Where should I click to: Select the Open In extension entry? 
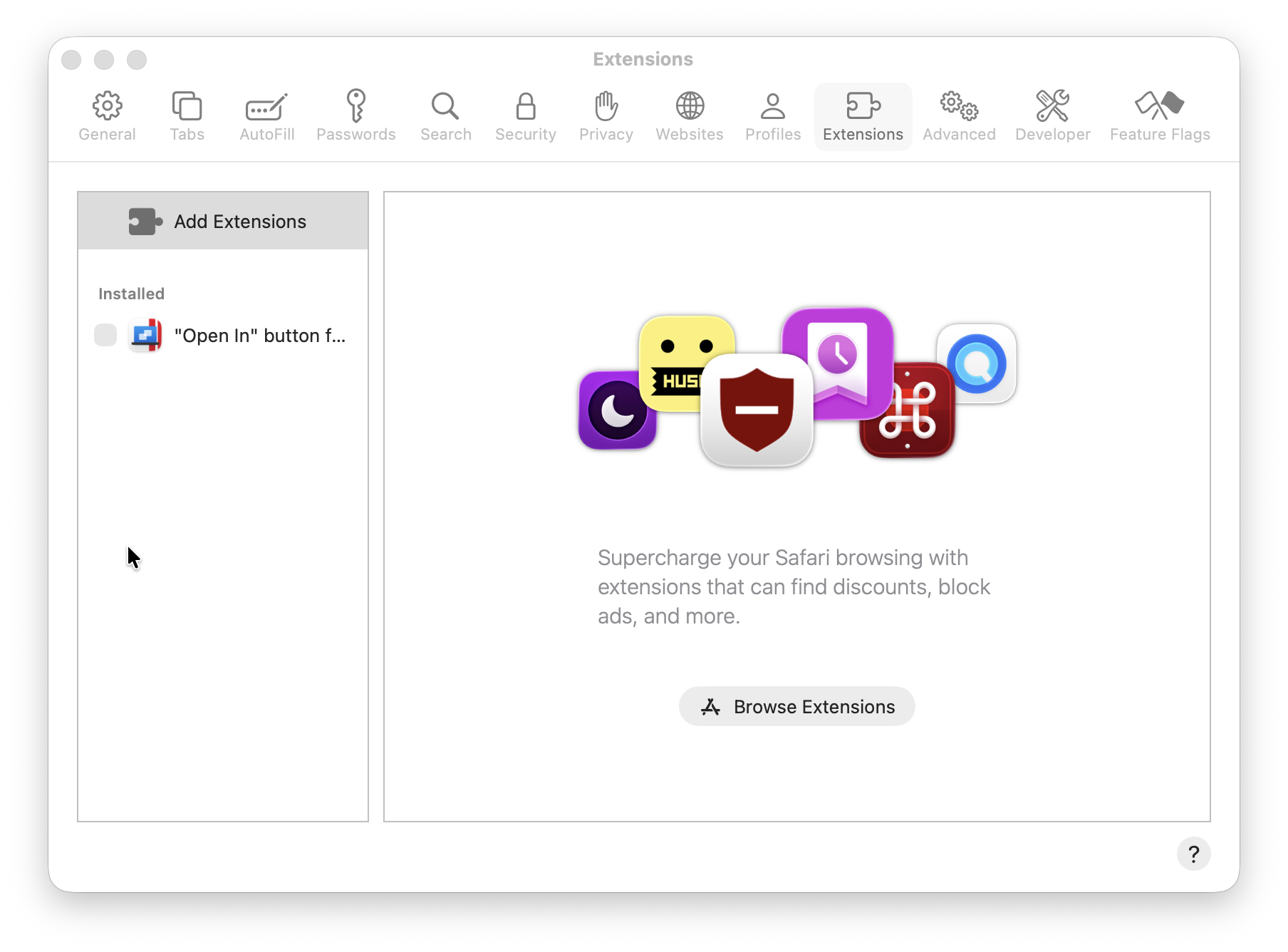[261, 335]
